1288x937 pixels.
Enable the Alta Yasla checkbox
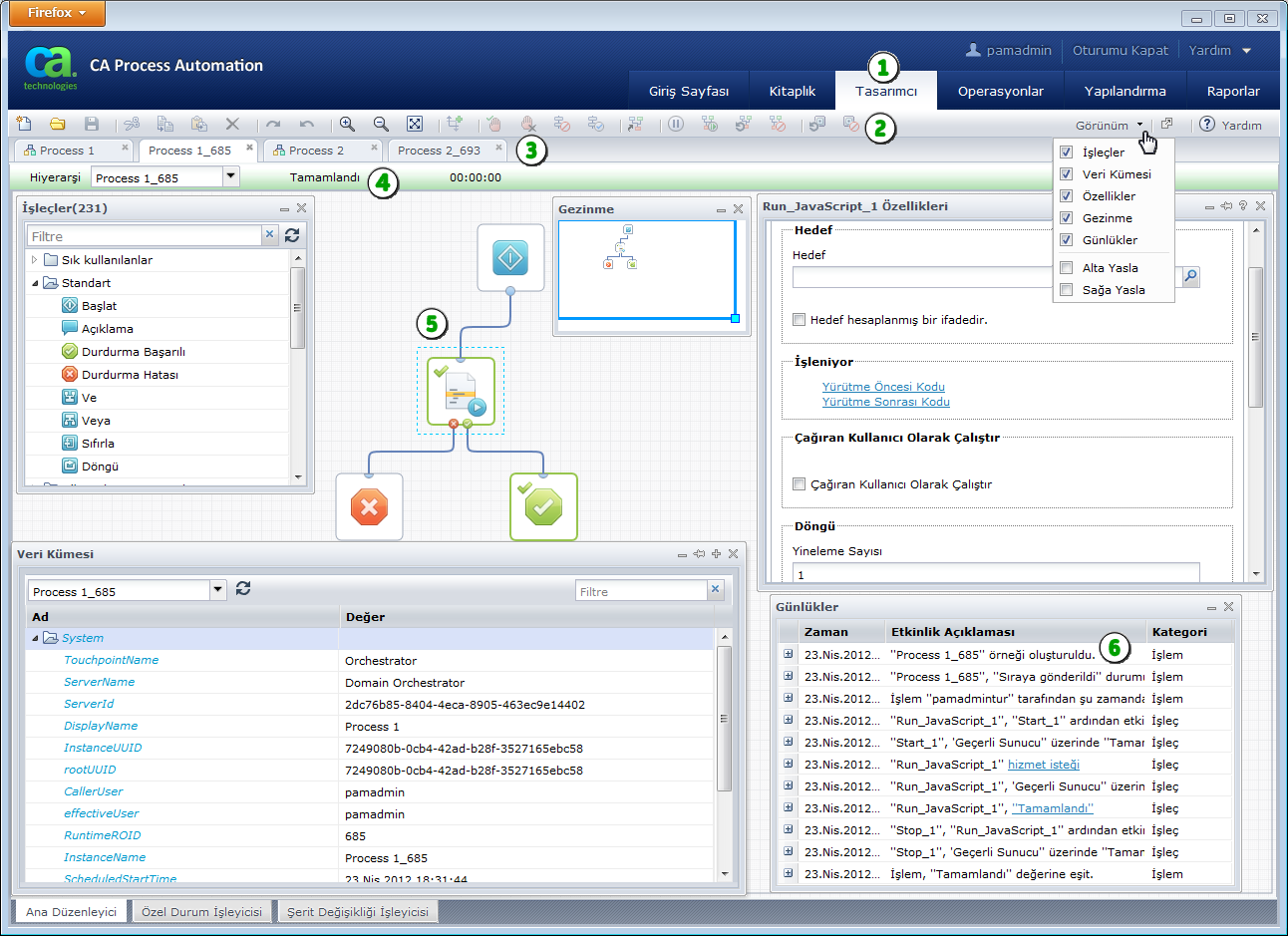[1066, 268]
